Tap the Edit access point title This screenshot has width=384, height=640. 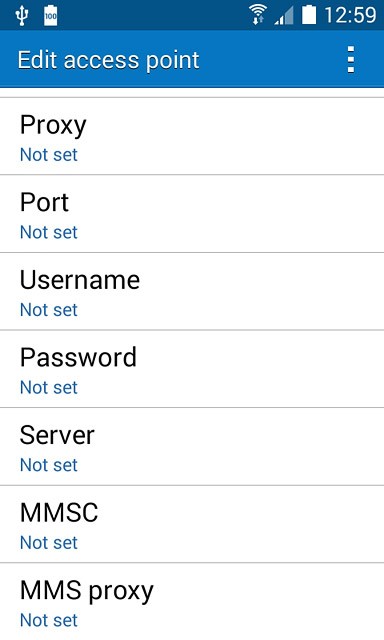point(108,60)
